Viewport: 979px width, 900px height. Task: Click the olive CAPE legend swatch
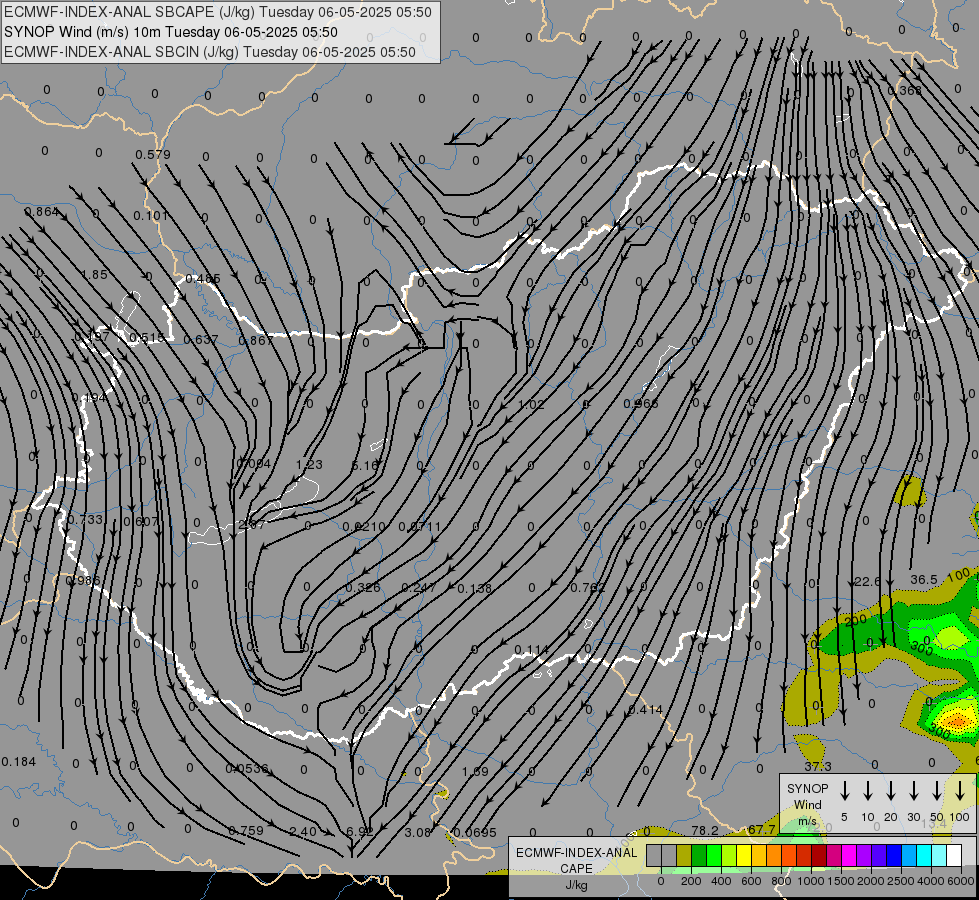(x=684, y=856)
